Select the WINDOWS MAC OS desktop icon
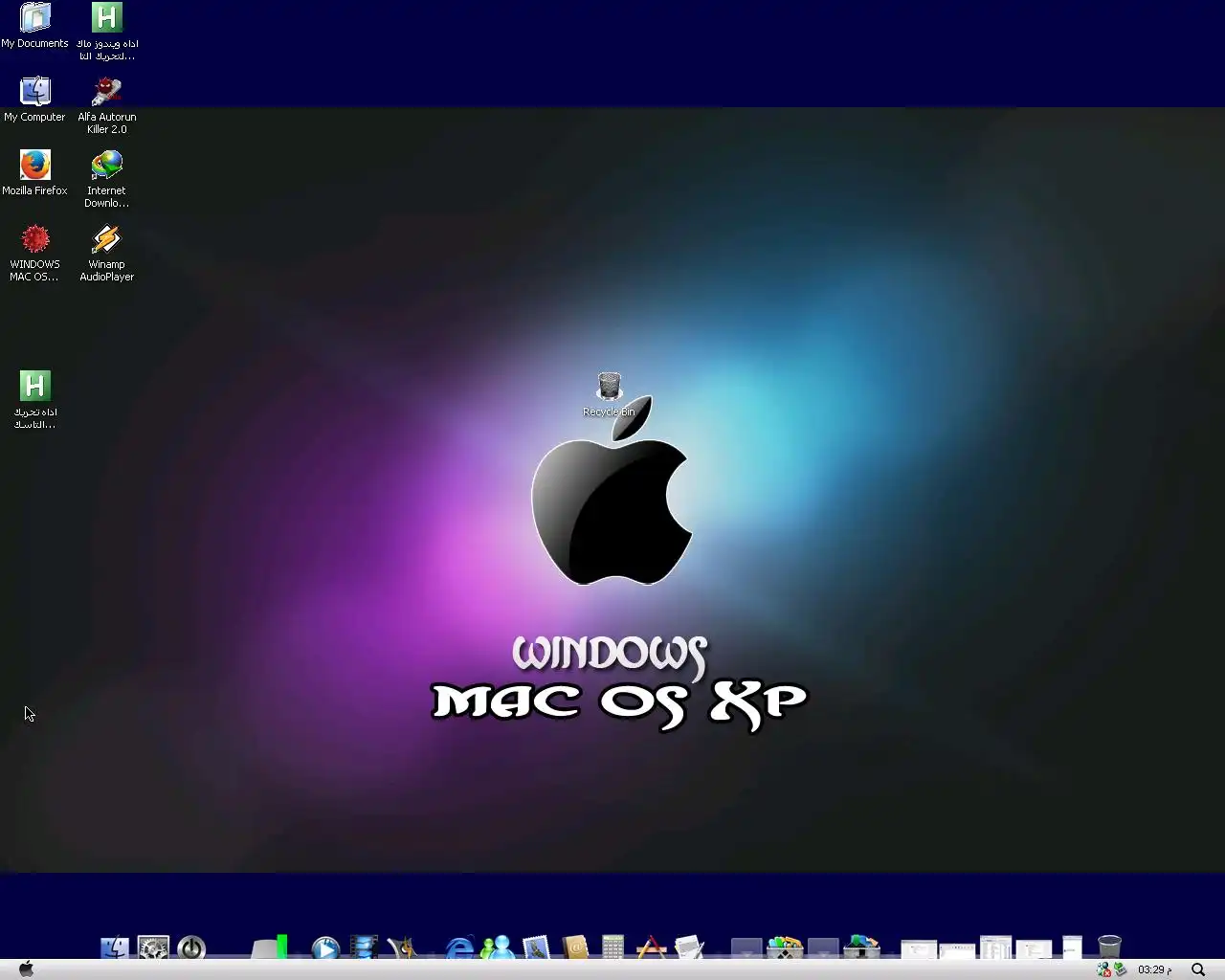This screenshot has height=980, width=1225. [x=34, y=253]
